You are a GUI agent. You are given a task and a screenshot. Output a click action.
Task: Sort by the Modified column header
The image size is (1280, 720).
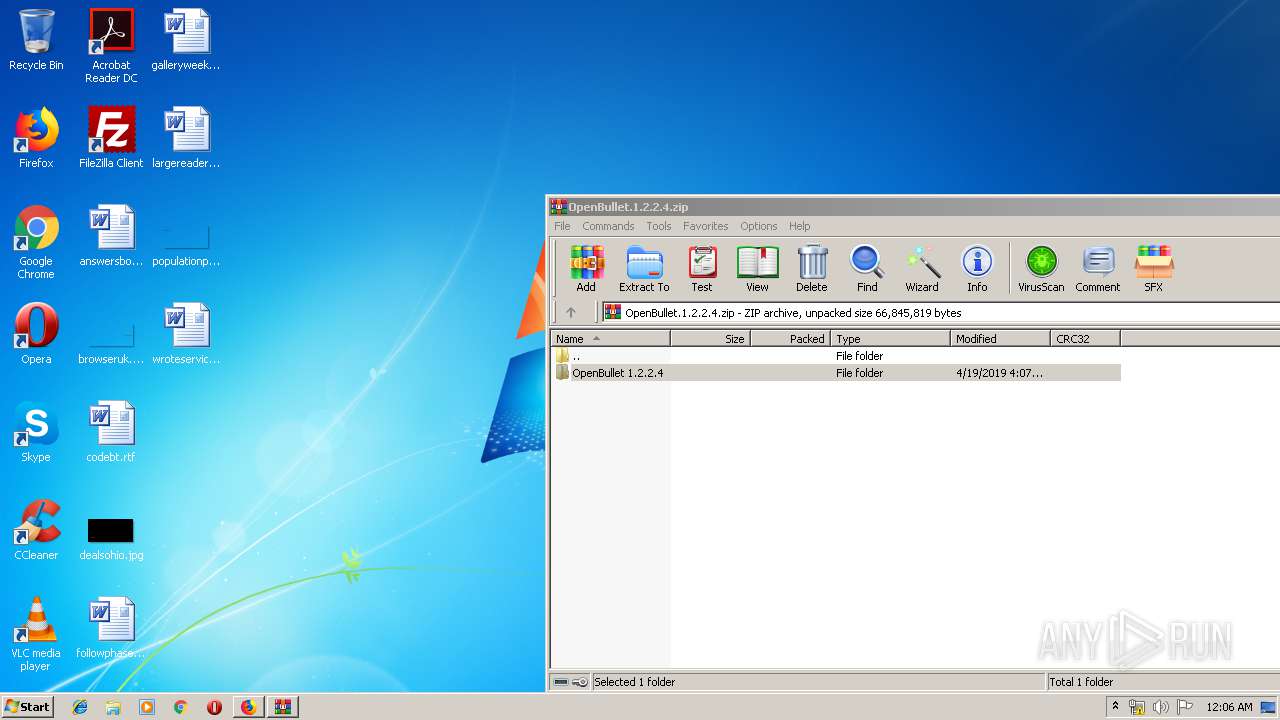(x=1001, y=339)
